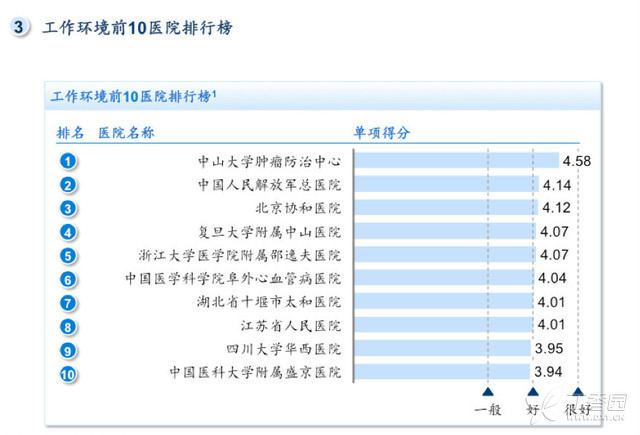Click the score value 4.14
This screenshot has height=435, width=640.
[x=557, y=185]
